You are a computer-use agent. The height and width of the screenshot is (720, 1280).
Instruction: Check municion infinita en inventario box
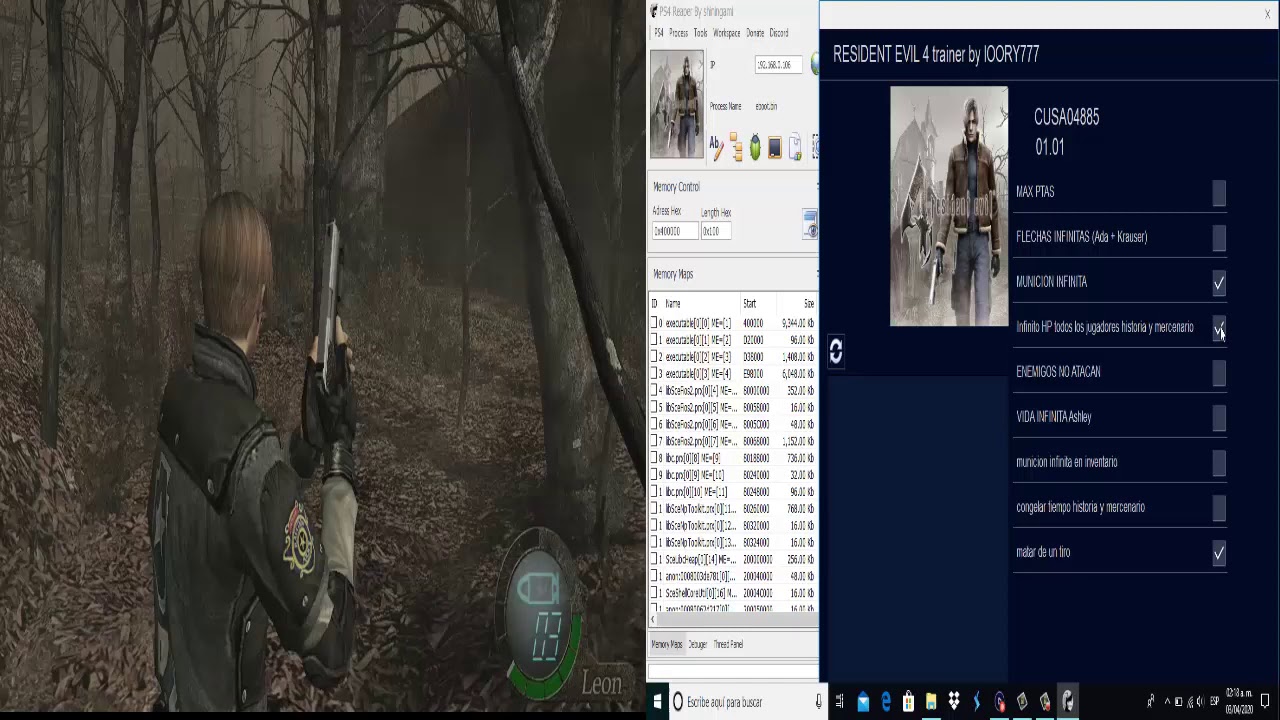(x=1219, y=464)
